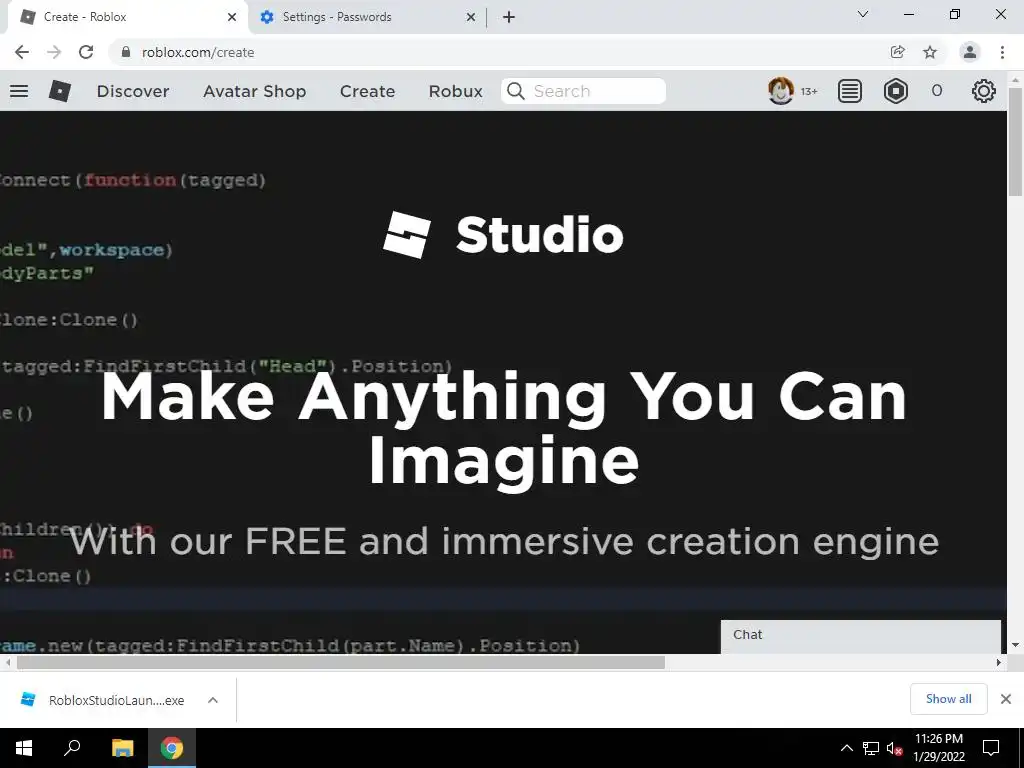Click the site security lock icon
Screen dimensions: 1024x768
click(x=125, y=52)
